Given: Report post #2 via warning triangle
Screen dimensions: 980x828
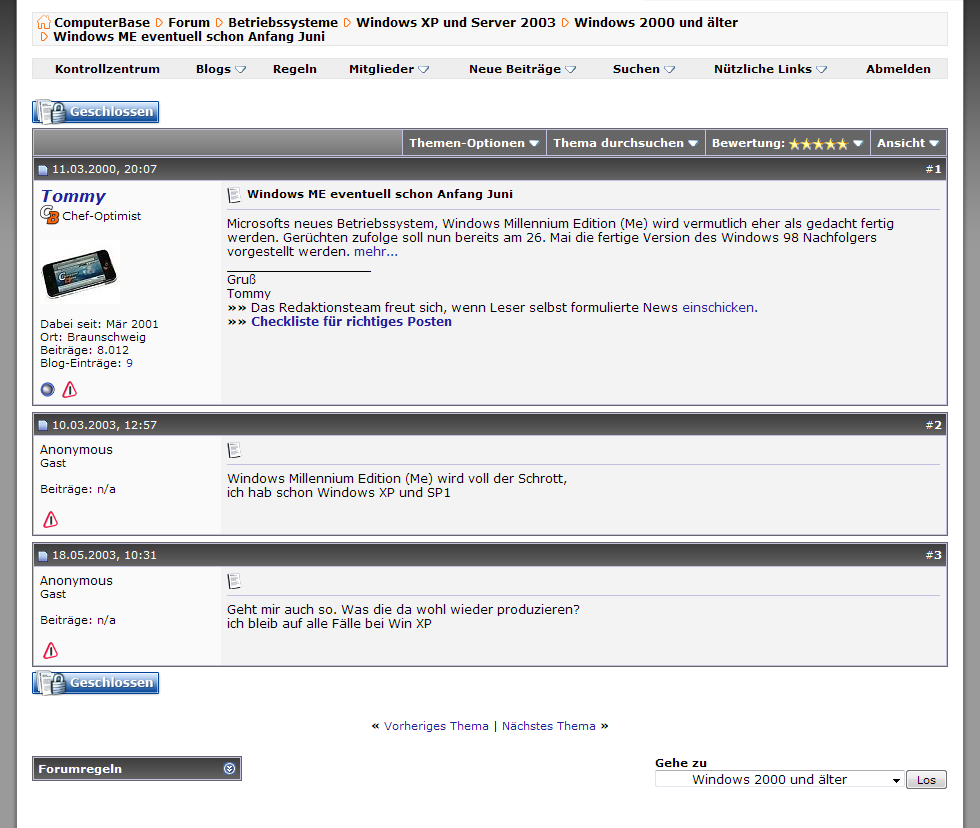Looking at the screenshot, I should (x=51, y=520).
